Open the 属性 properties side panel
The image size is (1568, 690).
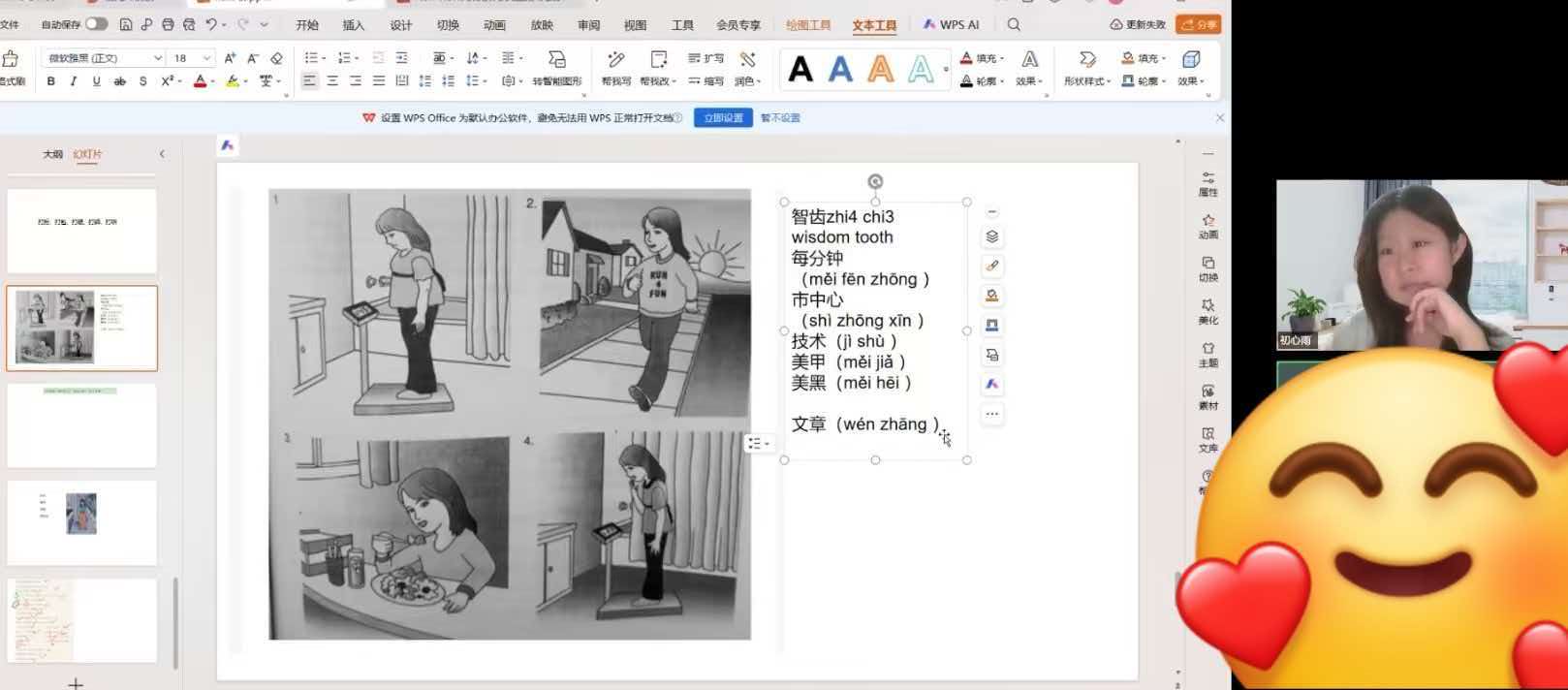coord(1207,184)
